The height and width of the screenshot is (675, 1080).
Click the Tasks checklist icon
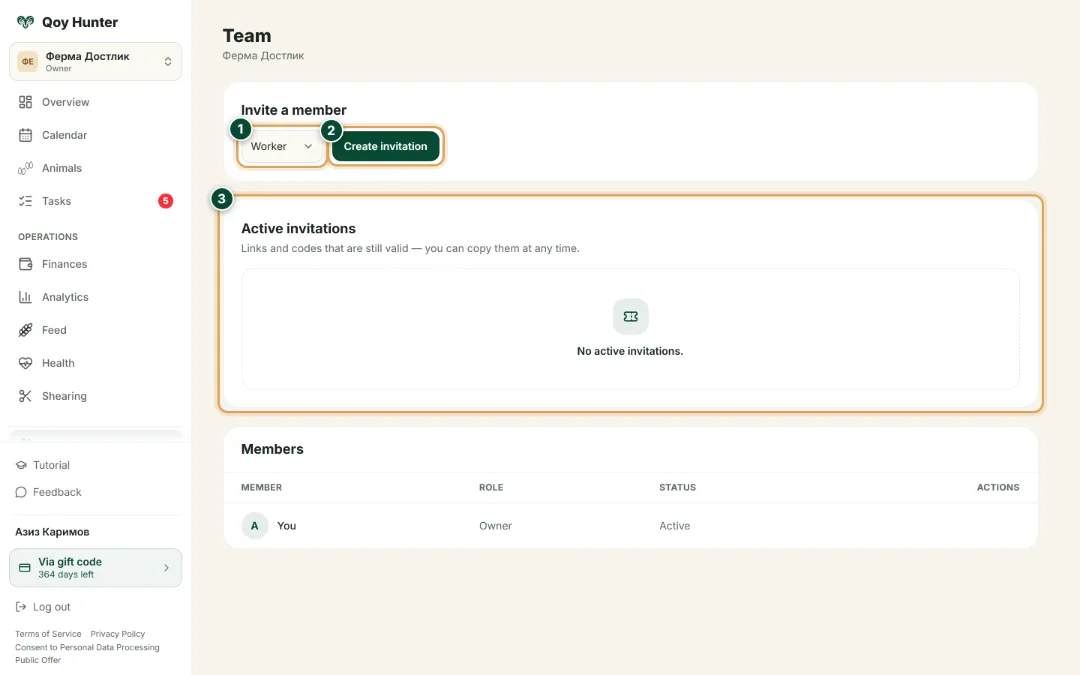(x=25, y=201)
